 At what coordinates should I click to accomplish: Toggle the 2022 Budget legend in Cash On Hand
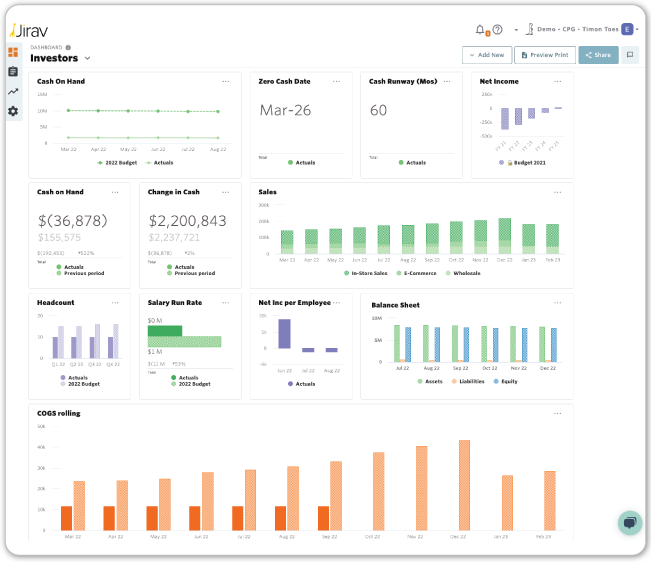[x=119, y=162]
